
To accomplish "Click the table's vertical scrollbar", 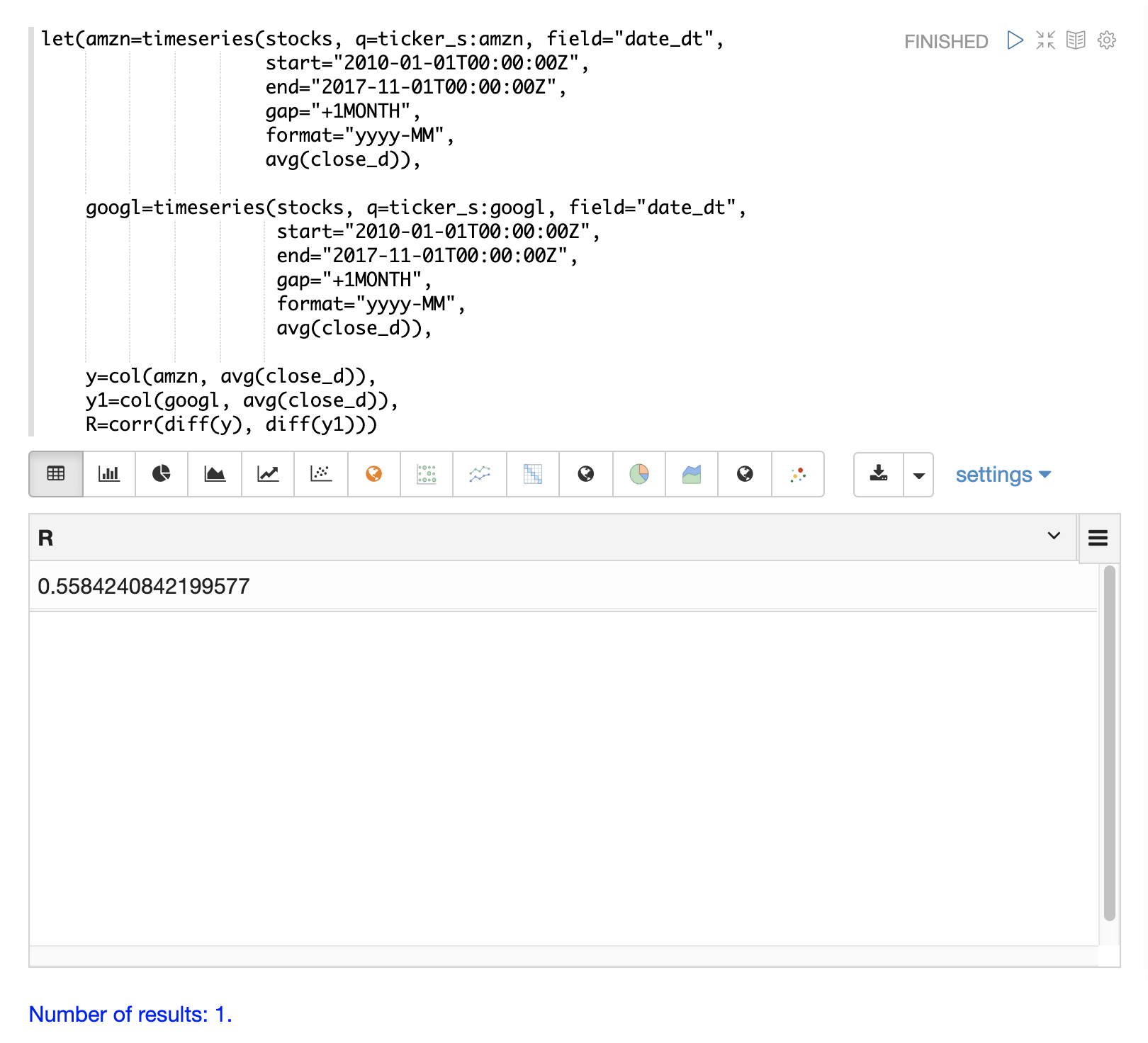I will [x=1109, y=743].
